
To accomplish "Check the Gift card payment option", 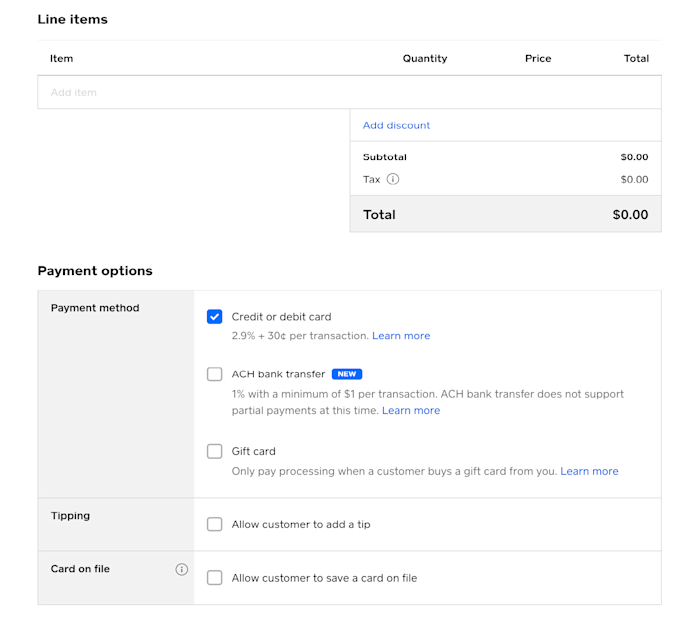I will (x=215, y=451).
